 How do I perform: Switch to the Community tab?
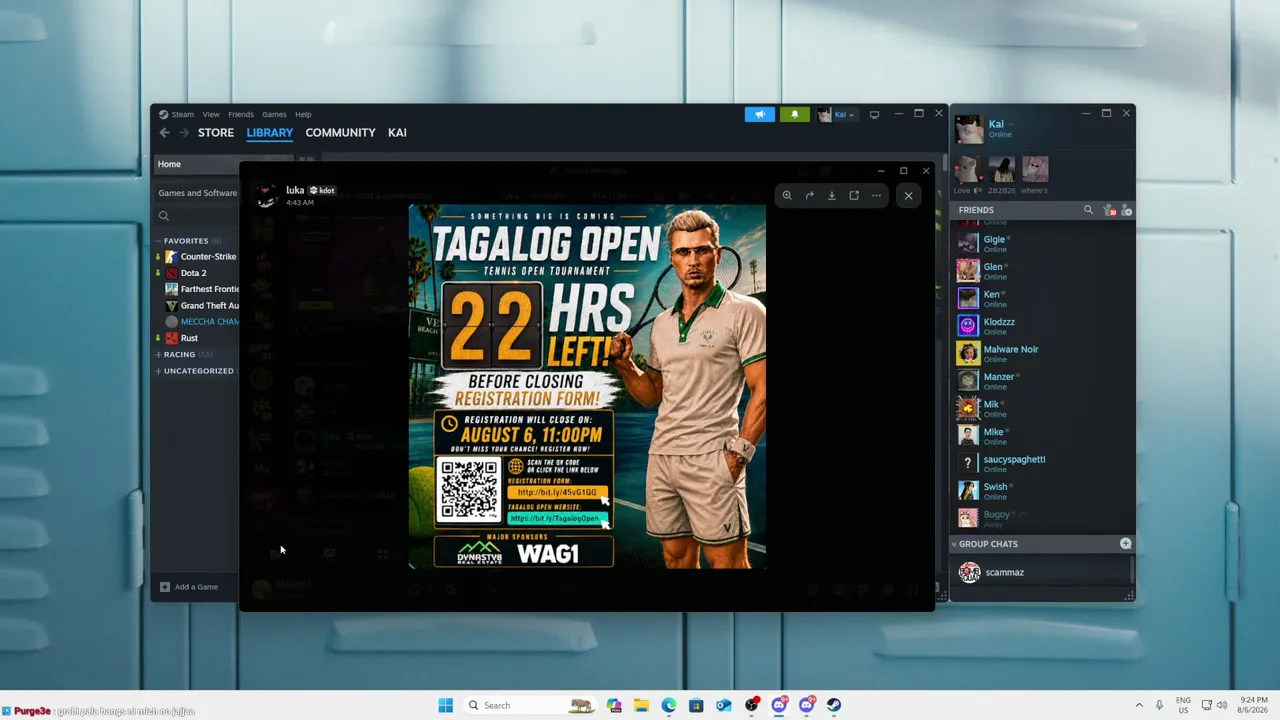pos(340,132)
